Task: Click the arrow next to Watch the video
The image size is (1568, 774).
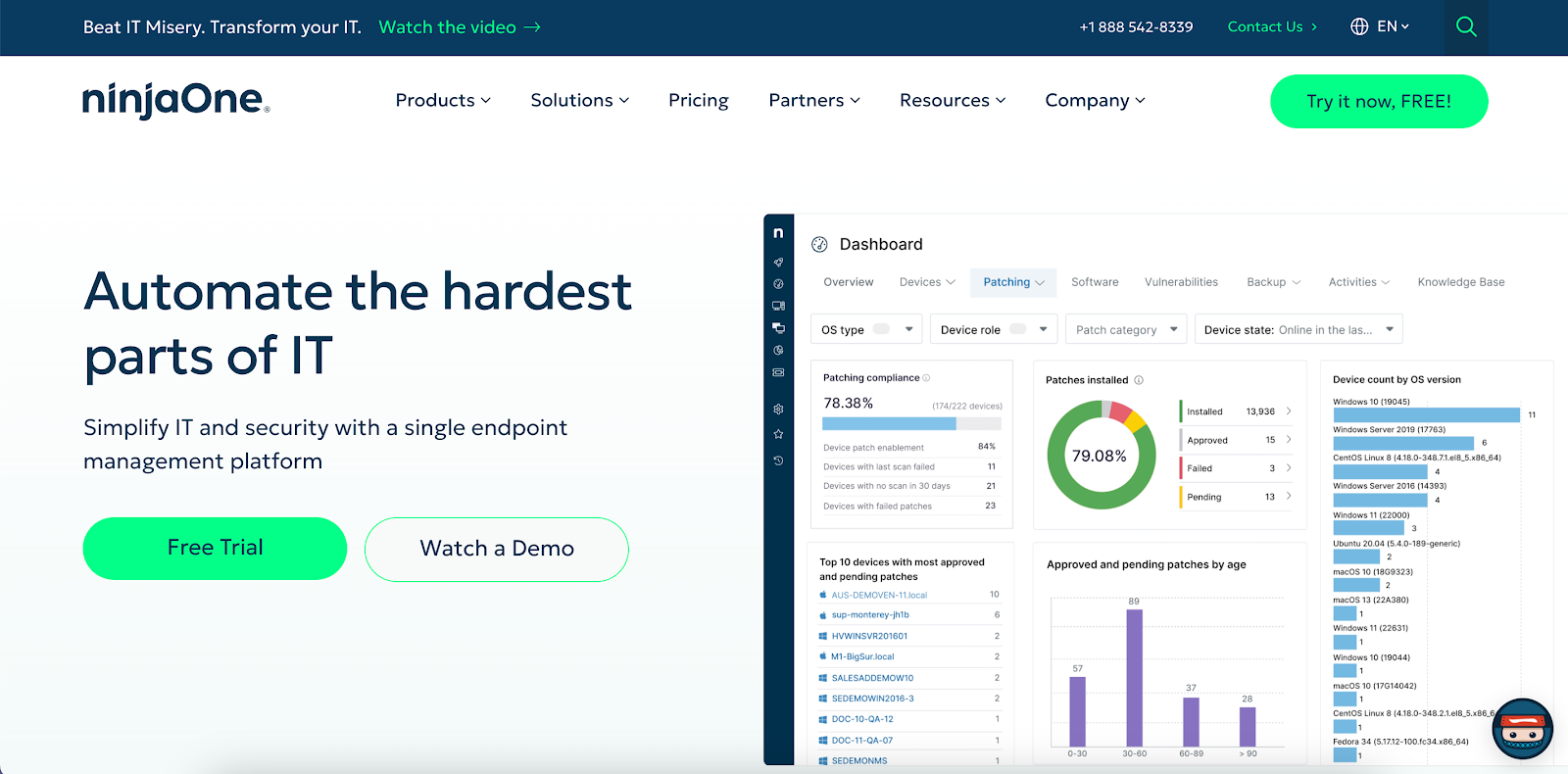Action: click(x=532, y=27)
